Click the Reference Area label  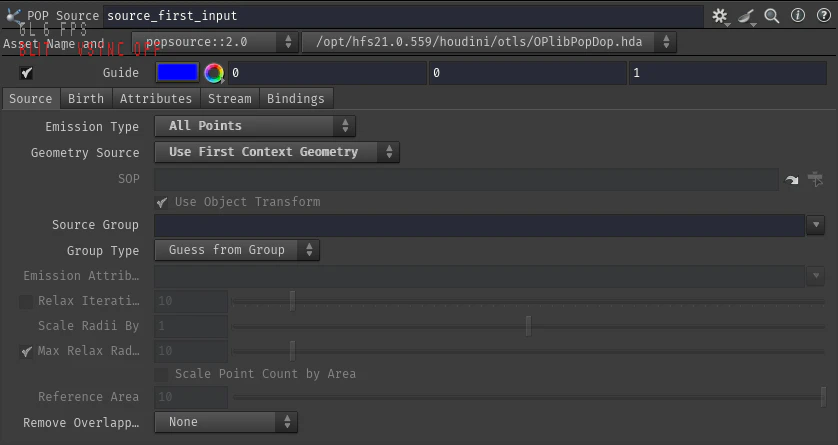[x=88, y=397]
